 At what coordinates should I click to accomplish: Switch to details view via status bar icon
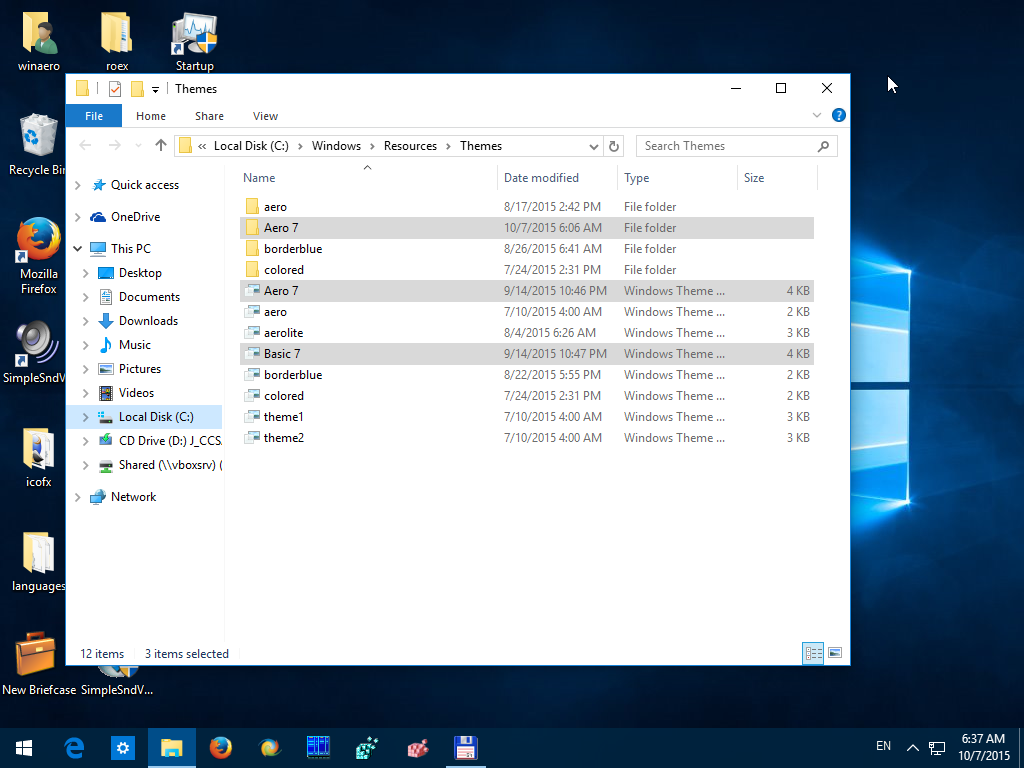tap(812, 653)
